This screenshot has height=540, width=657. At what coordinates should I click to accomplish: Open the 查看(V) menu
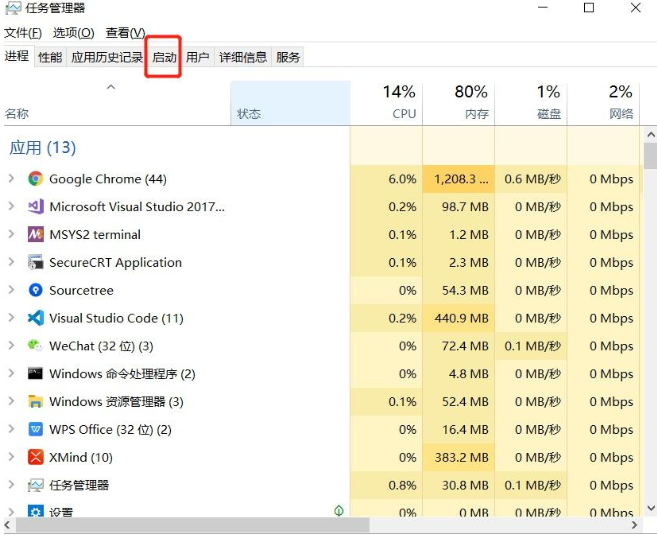(125, 32)
